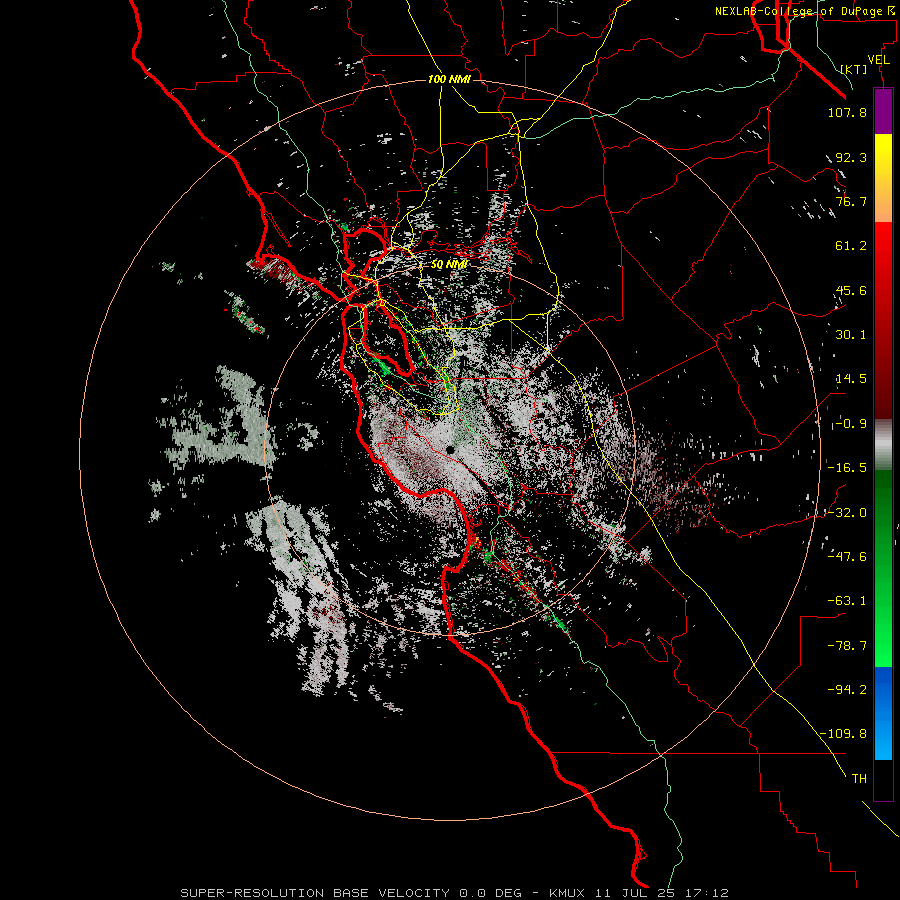Screen dimensions: 900x900
Task: Click the KMUX station identifier in caption
Action: click(x=568, y=893)
